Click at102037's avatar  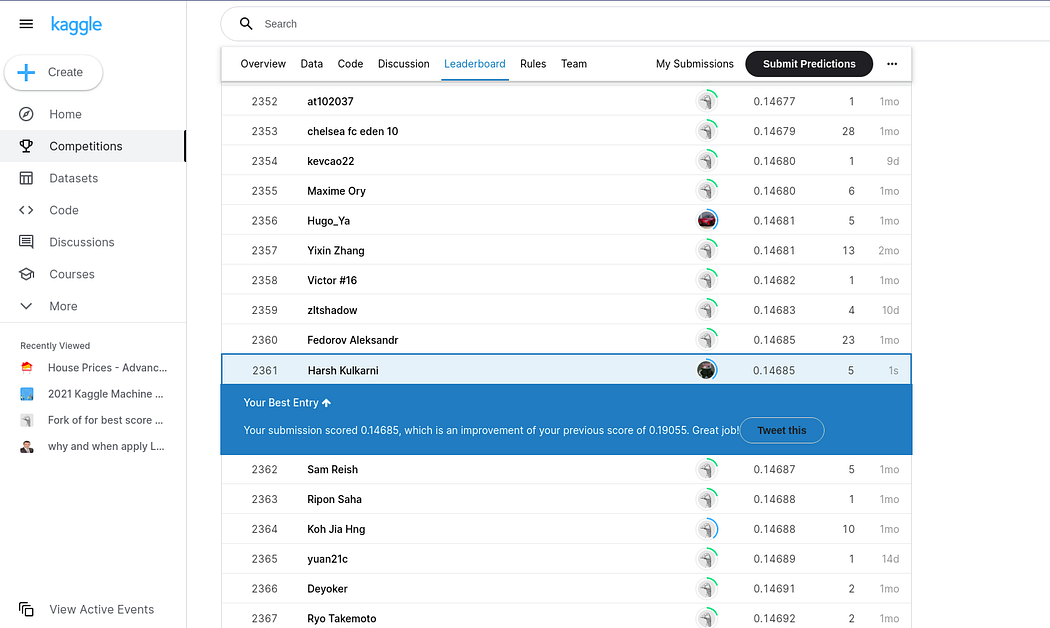coord(706,101)
